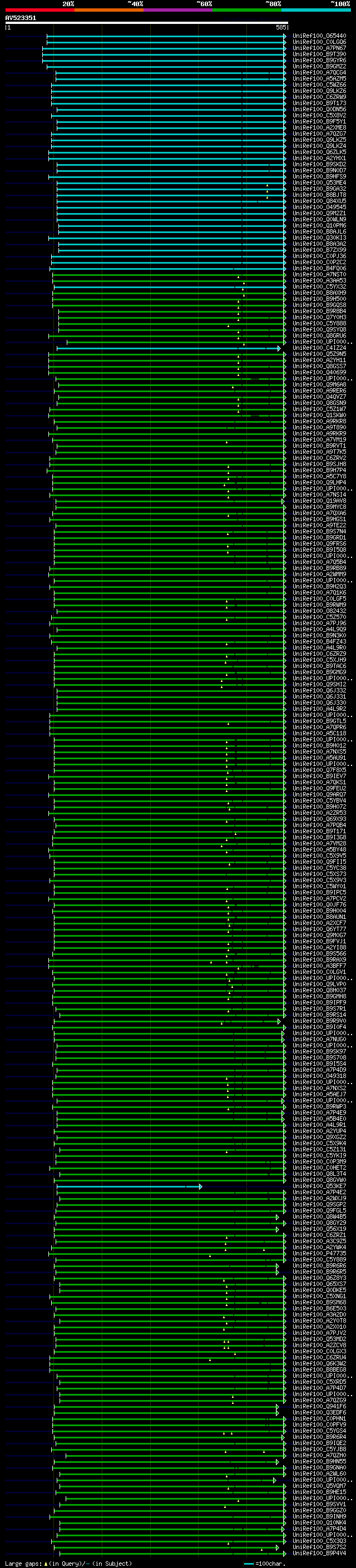356x1568 pixels.
Task: Select the UniRef100_Q40699 label
Action: tap(319, 373)
